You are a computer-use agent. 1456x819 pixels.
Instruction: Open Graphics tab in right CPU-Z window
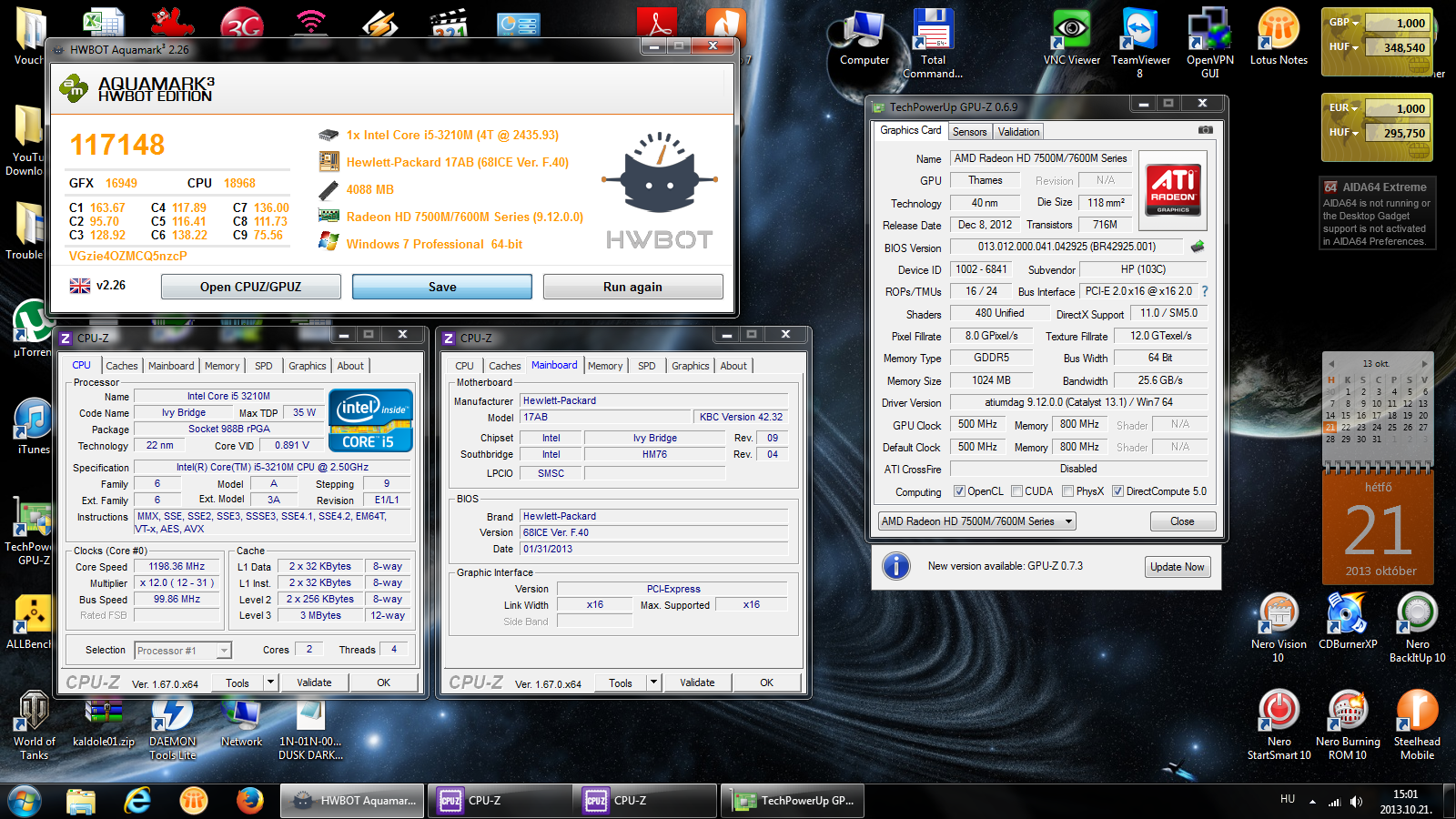click(690, 366)
